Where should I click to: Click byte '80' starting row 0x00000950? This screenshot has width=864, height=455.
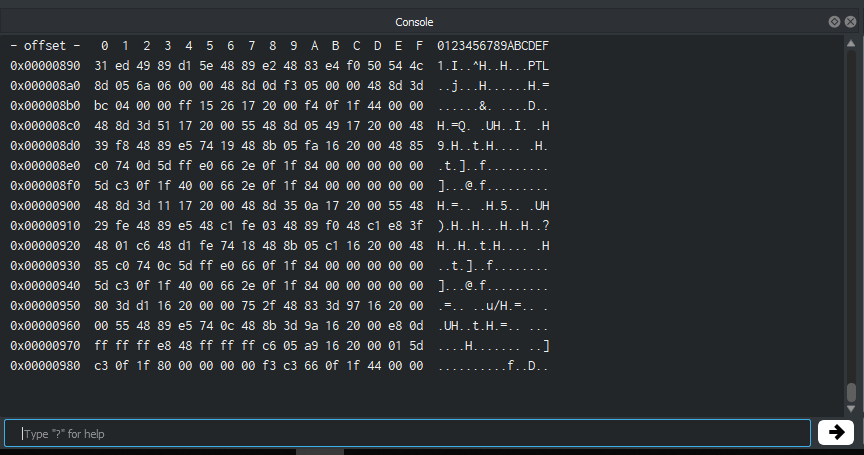pos(101,306)
